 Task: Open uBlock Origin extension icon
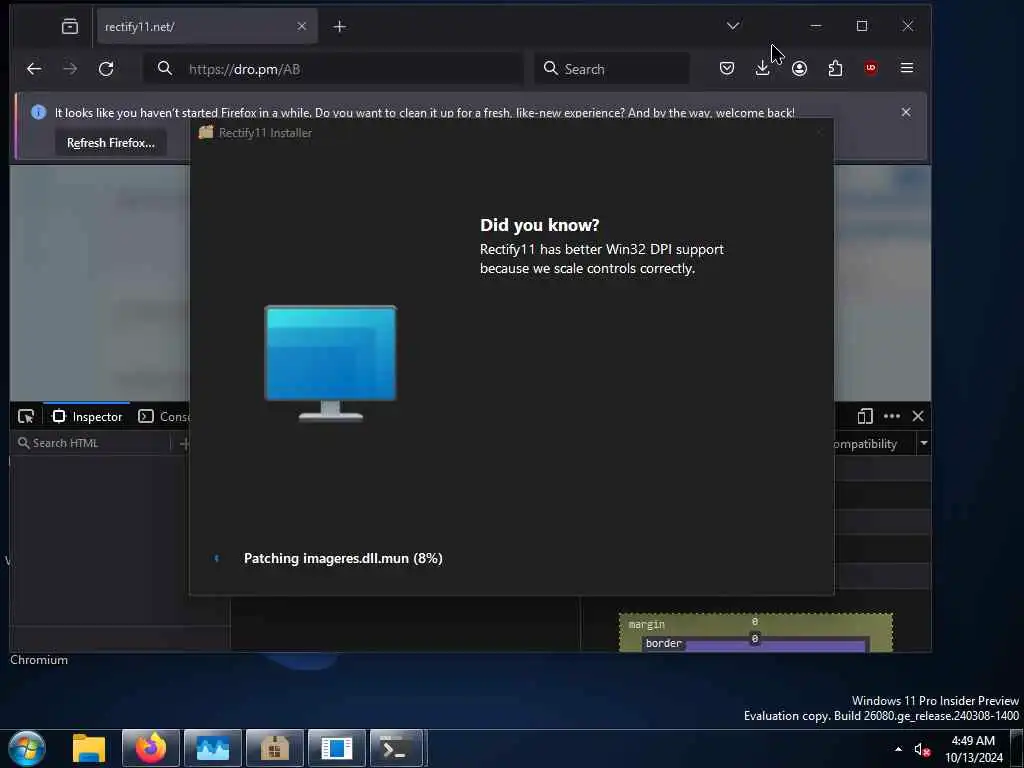pyautogui.click(x=871, y=68)
